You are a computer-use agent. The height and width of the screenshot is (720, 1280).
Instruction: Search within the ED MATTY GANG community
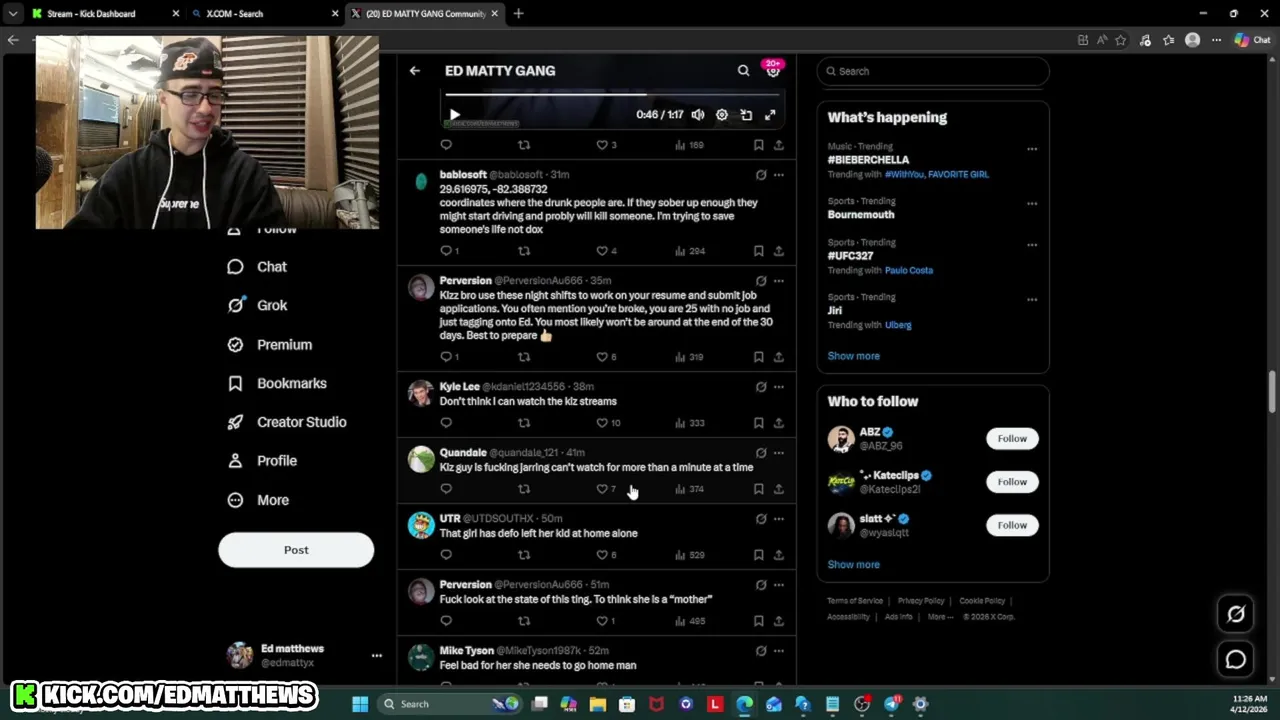coord(743,71)
